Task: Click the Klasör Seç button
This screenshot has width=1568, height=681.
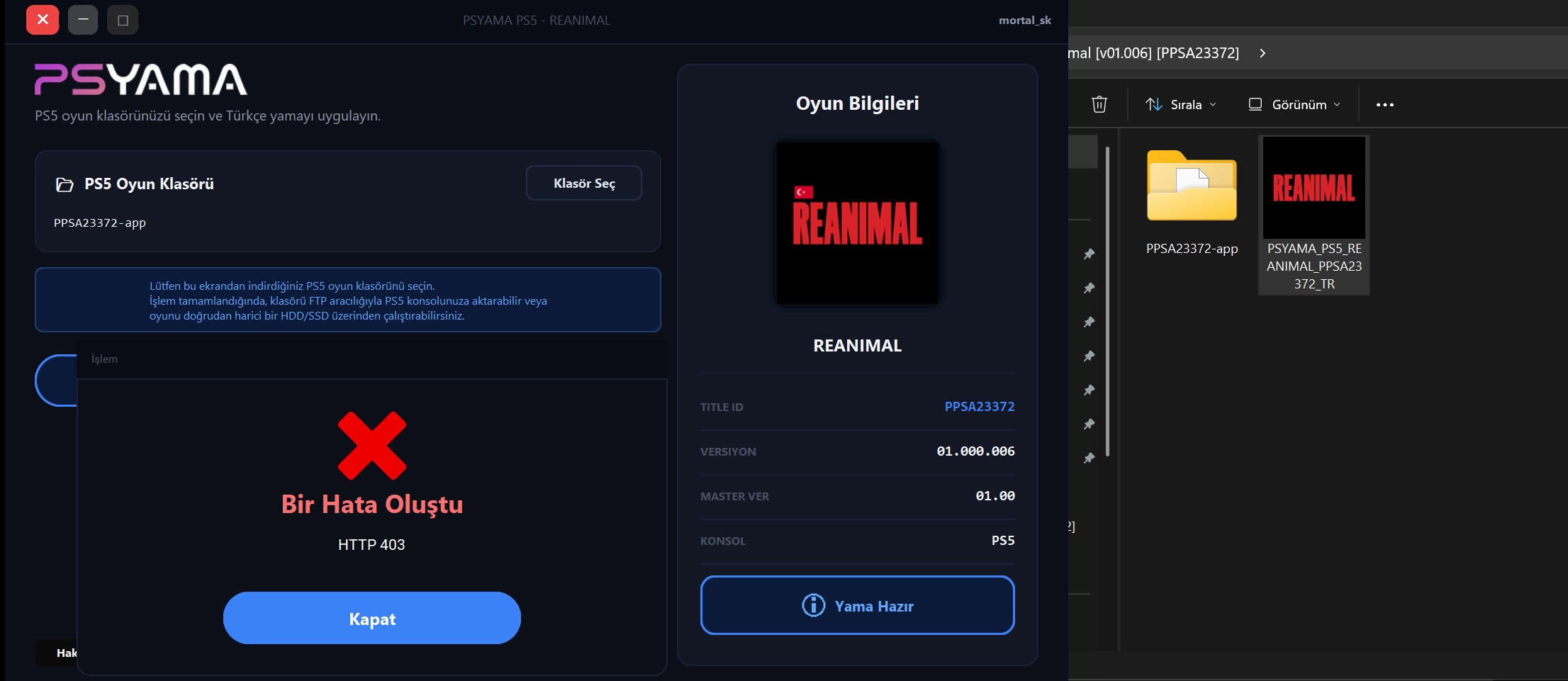Action: (x=584, y=184)
